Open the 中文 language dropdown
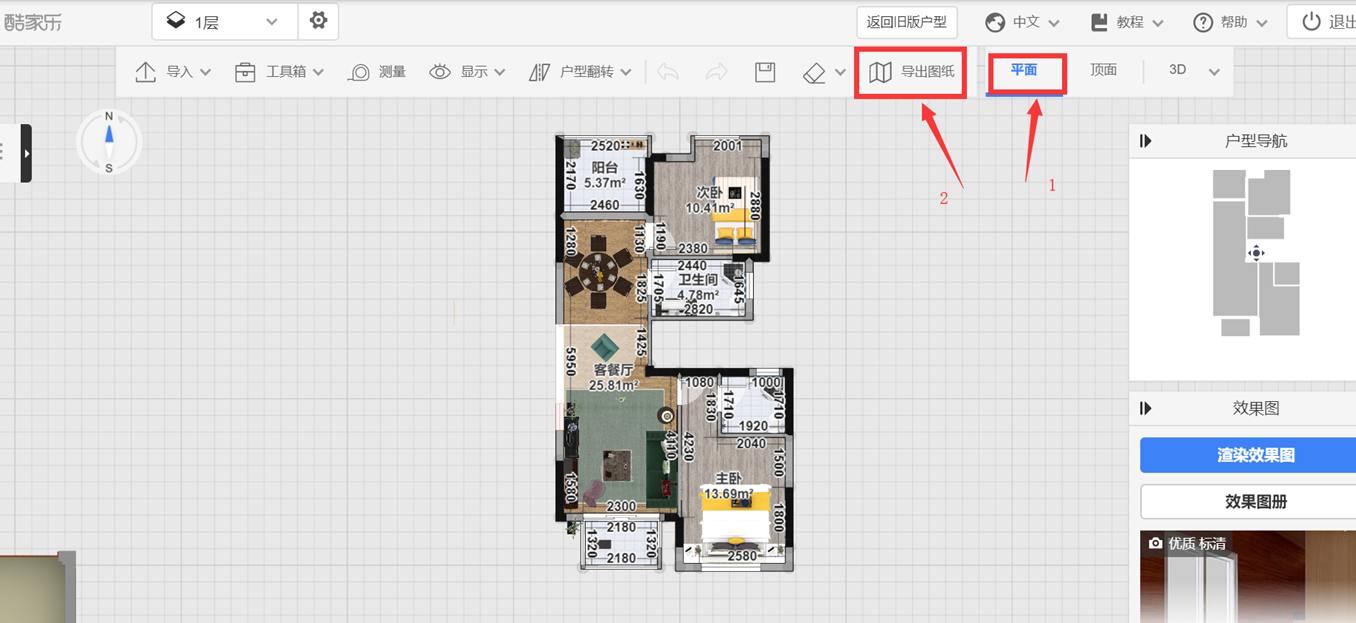This screenshot has width=1356, height=623. [x=1022, y=22]
